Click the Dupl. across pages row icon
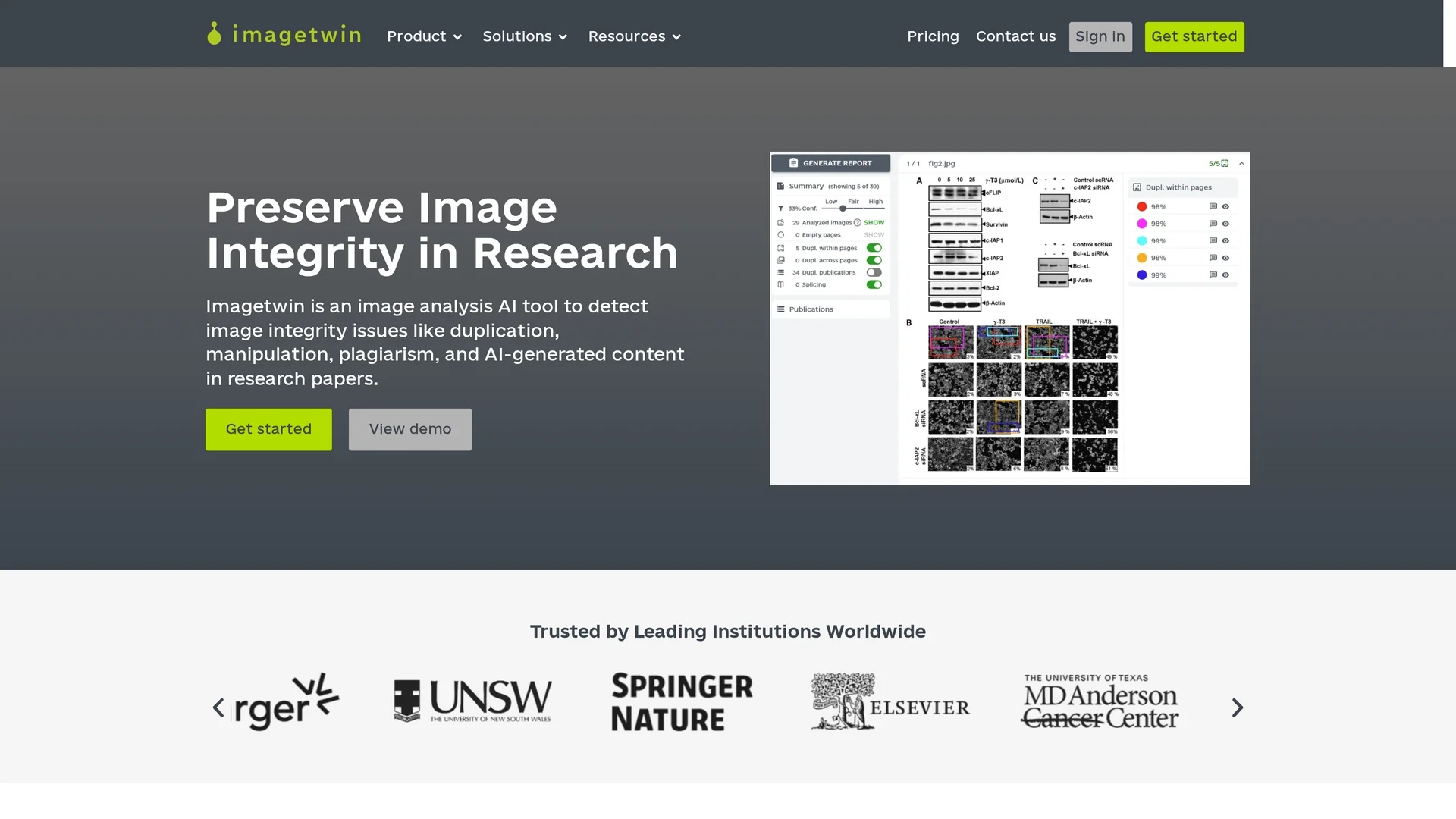This screenshot has width=1456, height=819. click(x=780, y=260)
